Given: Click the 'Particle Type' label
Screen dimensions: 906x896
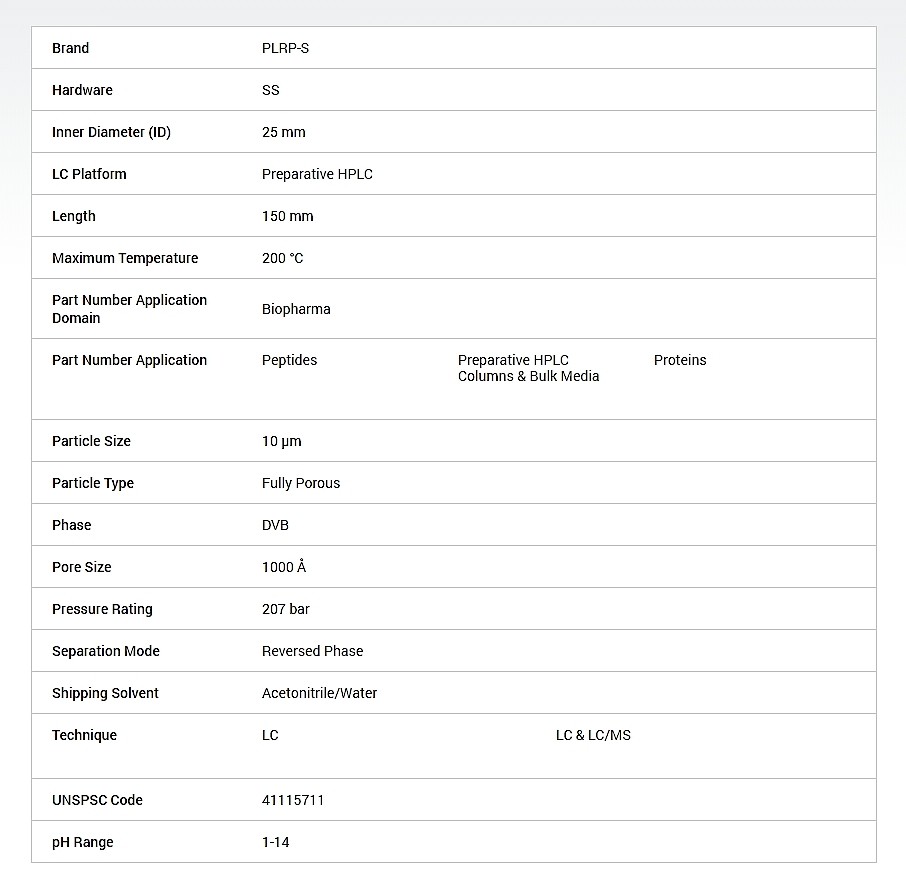Looking at the screenshot, I should pos(92,483).
